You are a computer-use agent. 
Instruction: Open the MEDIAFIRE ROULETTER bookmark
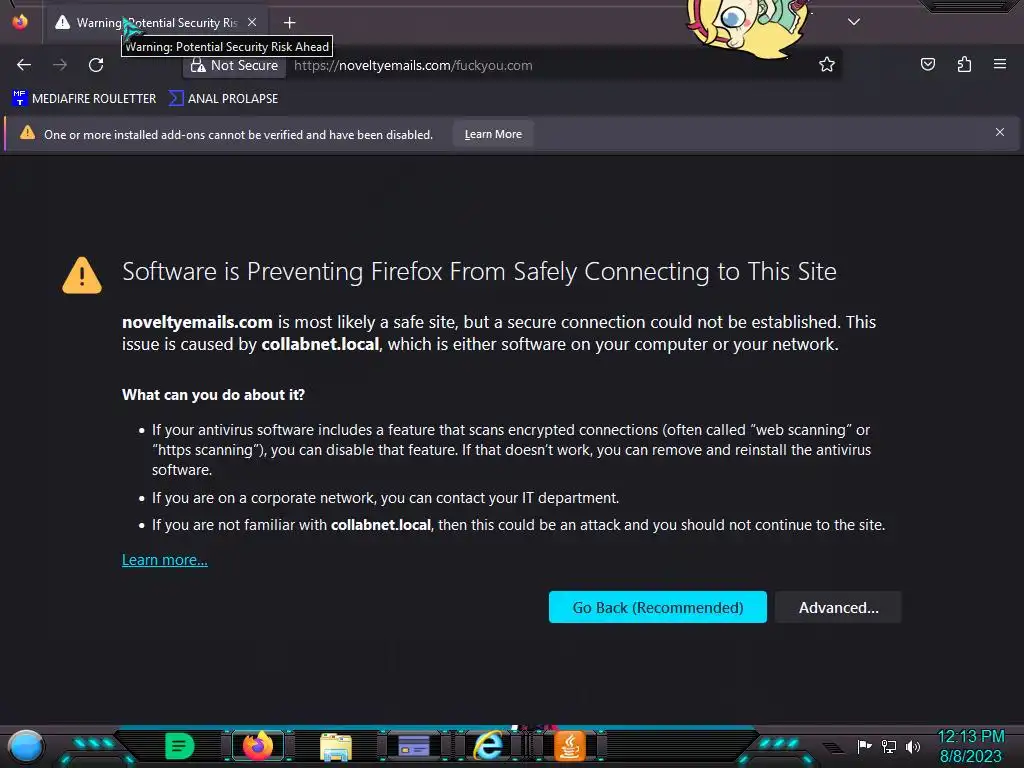click(84, 99)
